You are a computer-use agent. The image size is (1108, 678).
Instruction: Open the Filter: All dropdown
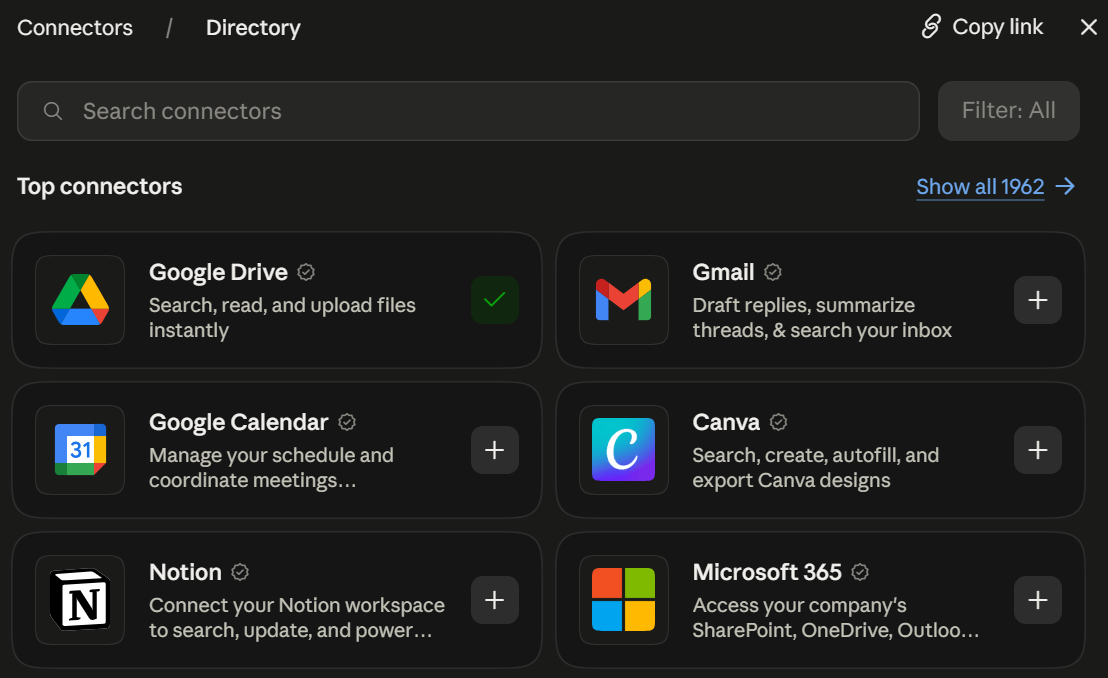(1008, 111)
